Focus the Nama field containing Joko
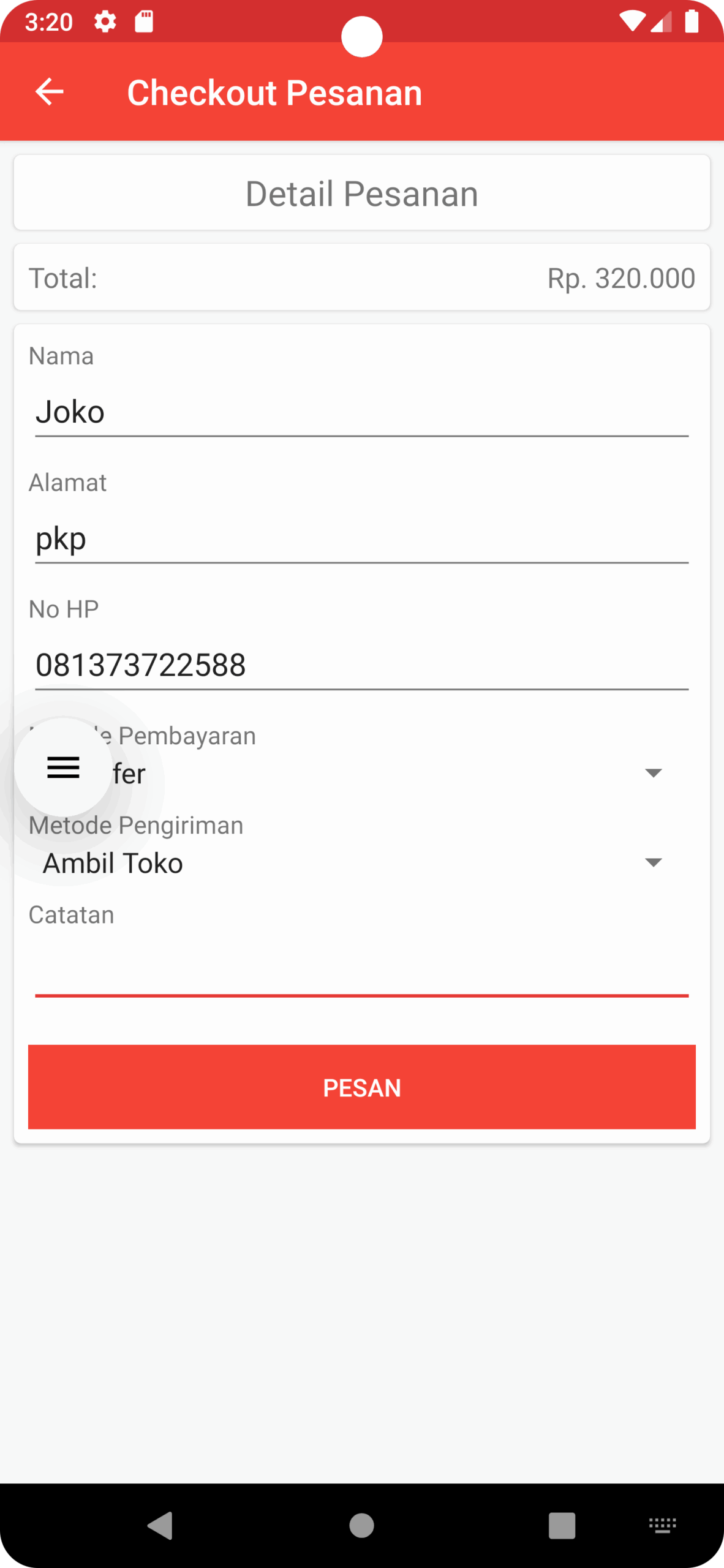724x1568 pixels. [x=361, y=412]
